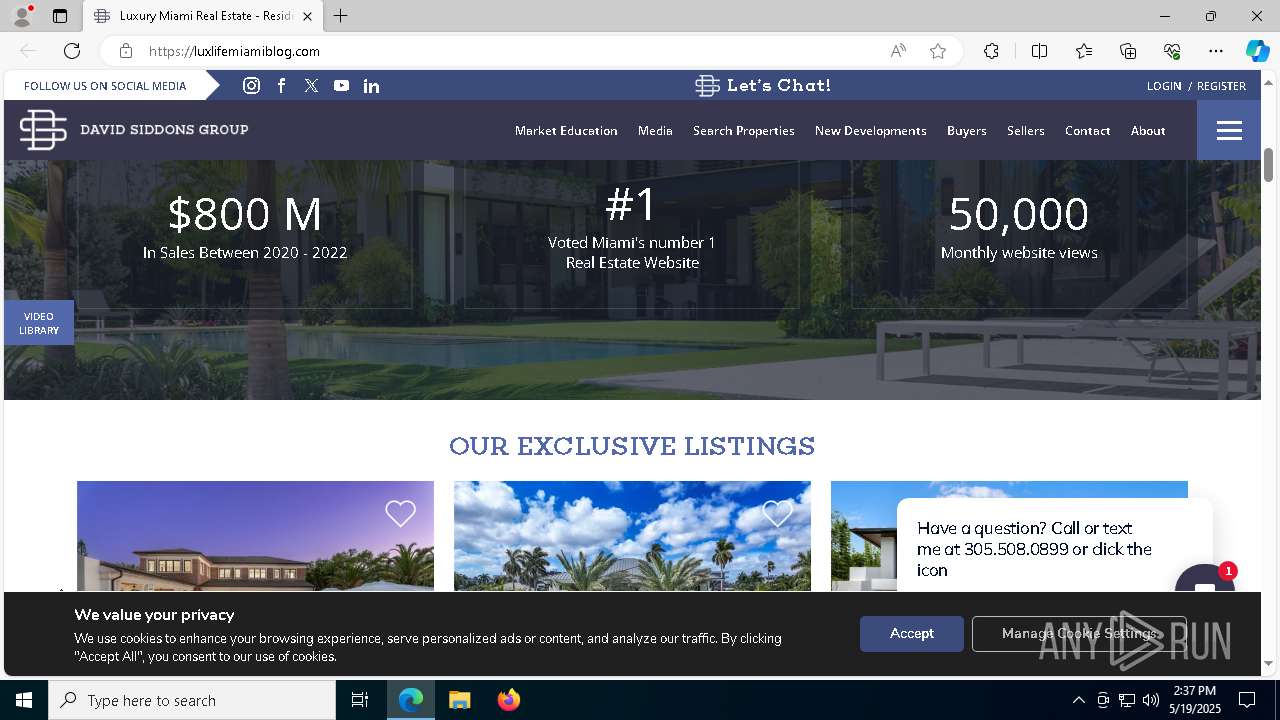Click the LOGIN link
Viewport: 1280px width, 720px height.
pyautogui.click(x=1164, y=86)
